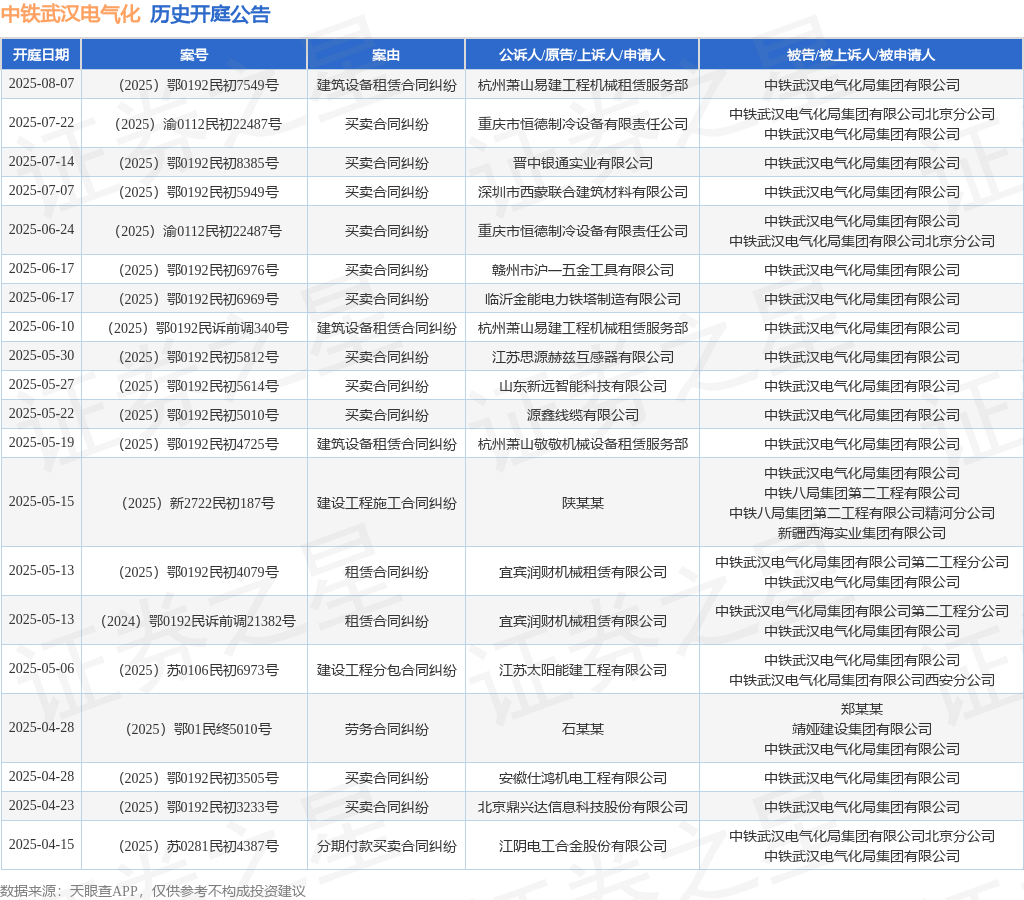Screen dimensions: 1024x900
Task: Click case number "(2025)鄂0192民初4725号"
Action: (x=199, y=444)
